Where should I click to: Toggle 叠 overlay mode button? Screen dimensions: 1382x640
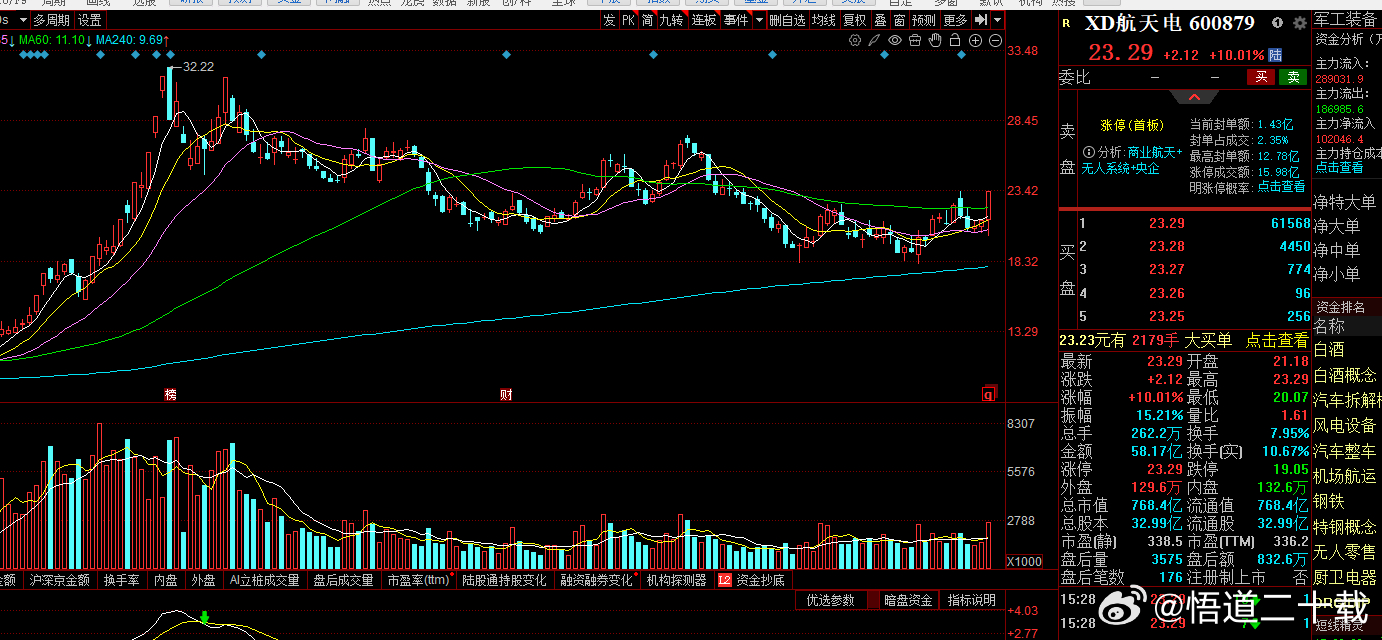click(880, 20)
